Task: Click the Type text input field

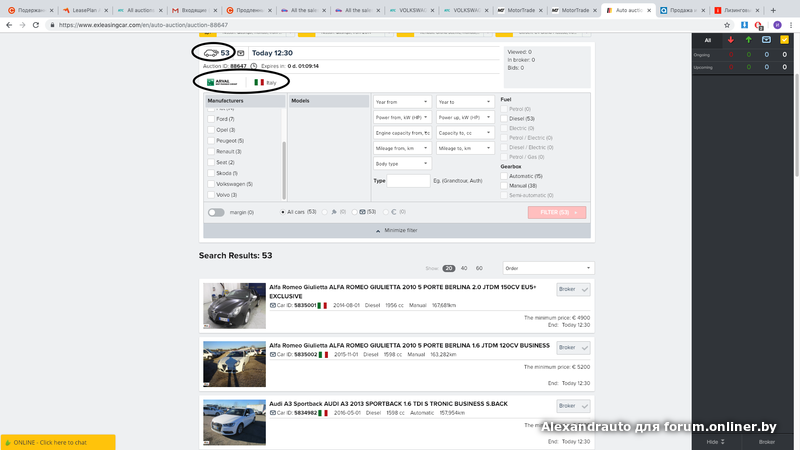Action: pyautogui.click(x=408, y=181)
